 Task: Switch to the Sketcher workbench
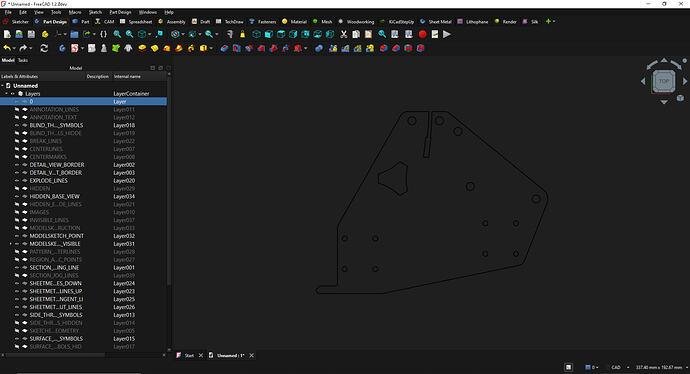coord(16,22)
